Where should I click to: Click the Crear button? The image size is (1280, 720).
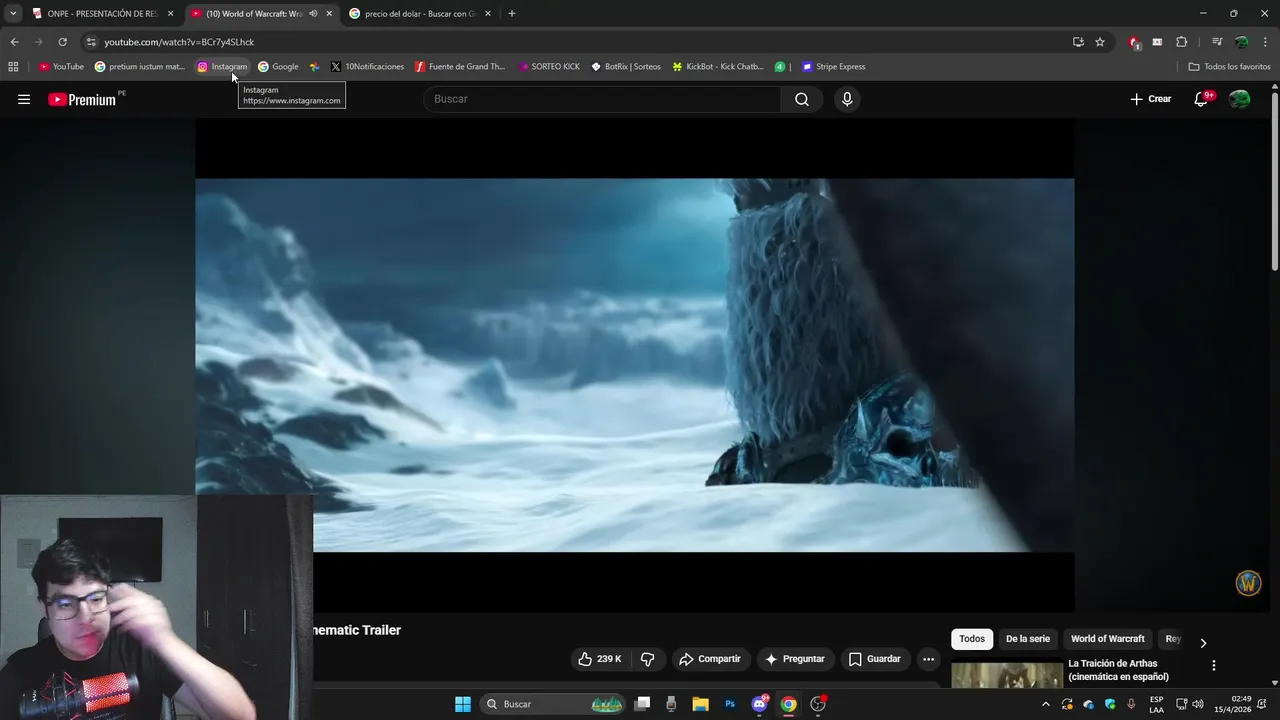click(1151, 99)
